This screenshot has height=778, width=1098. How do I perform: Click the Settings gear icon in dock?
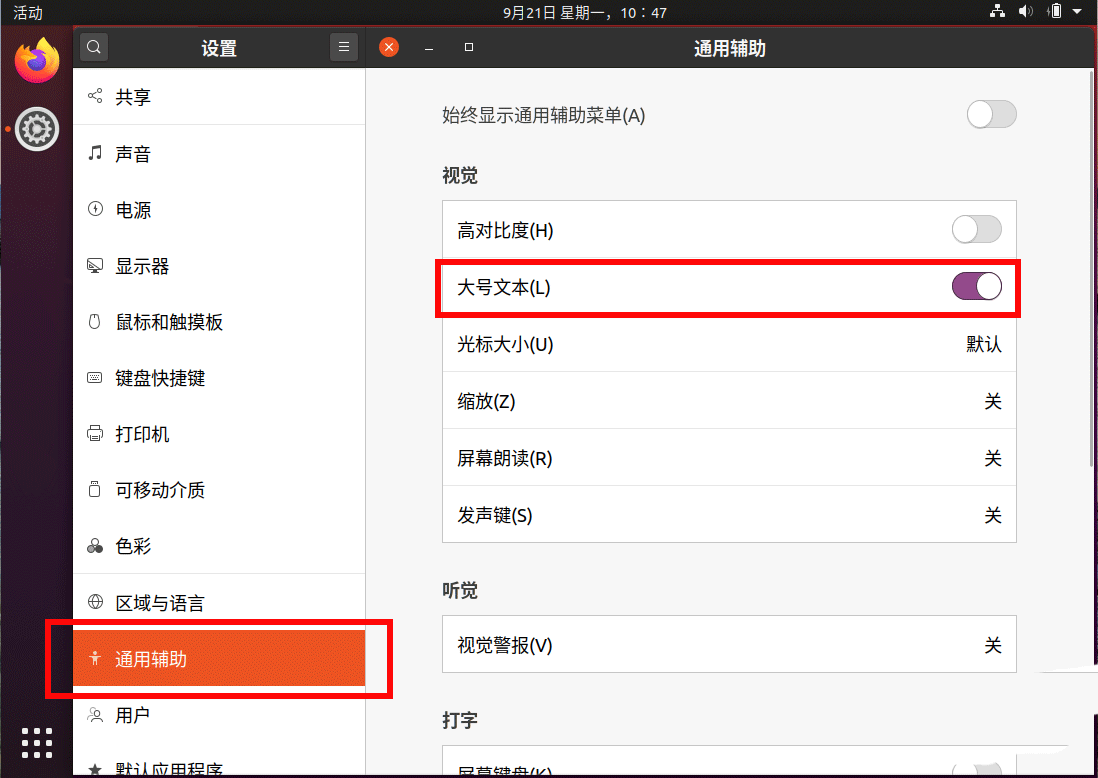pos(37,128)
